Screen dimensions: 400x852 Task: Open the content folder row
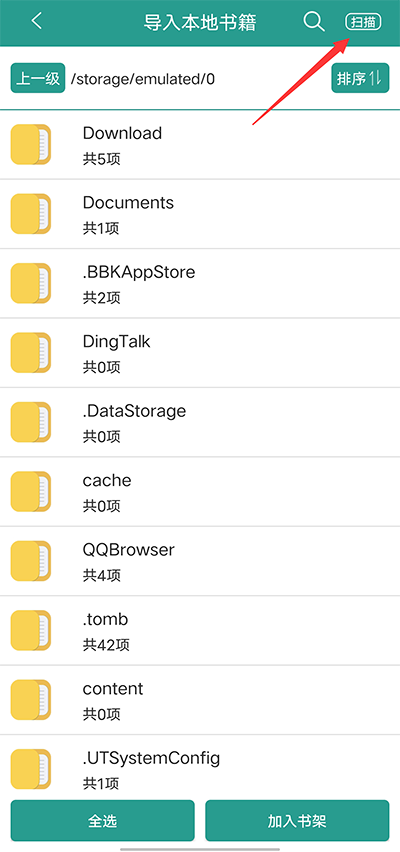pyautogui.click(x=200, y=700)
